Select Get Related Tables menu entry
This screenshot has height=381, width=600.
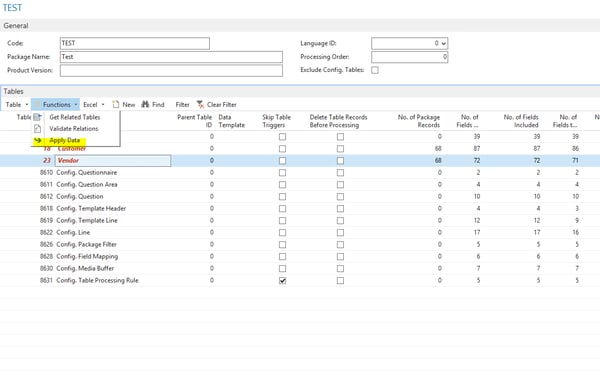tap(75, 117)
